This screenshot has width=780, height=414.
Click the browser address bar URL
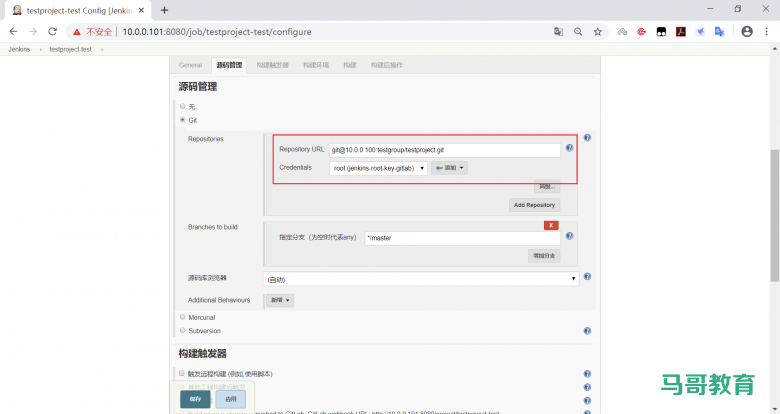click(x=217, y=32)
